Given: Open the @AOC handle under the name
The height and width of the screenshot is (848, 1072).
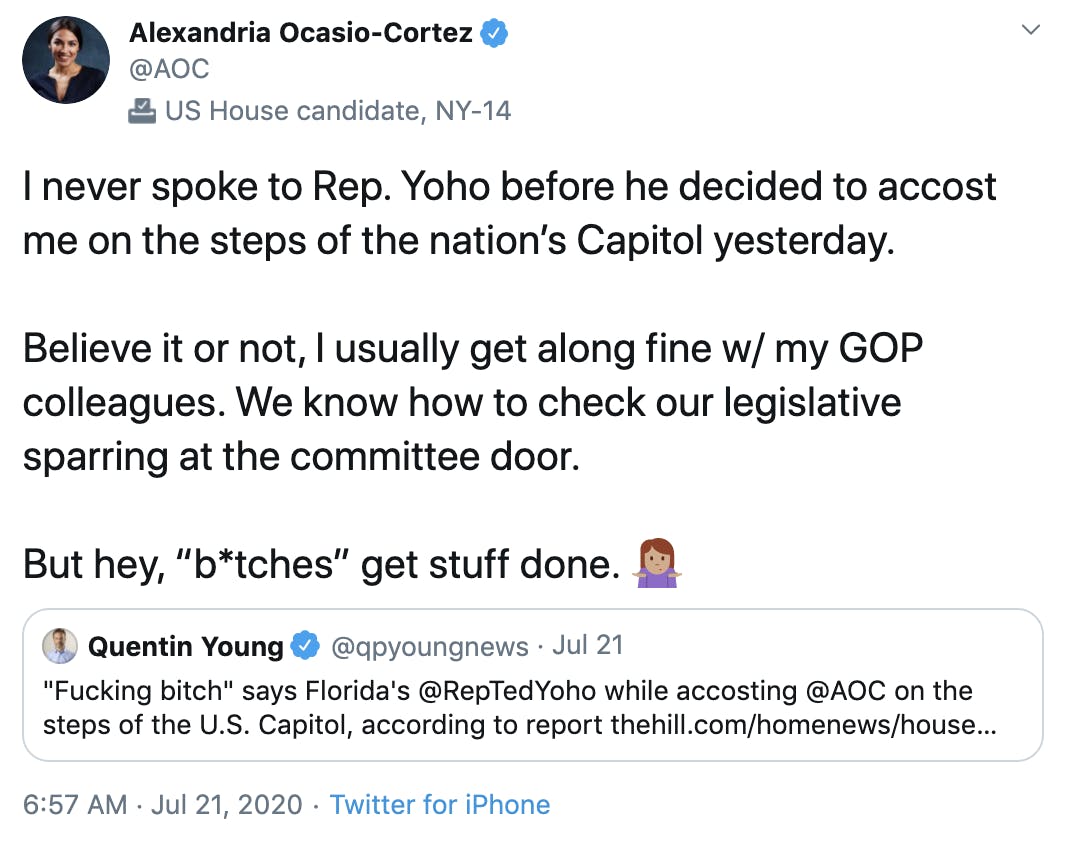Looking at the screenshot, I should pyautogui.click(x=169, y=69).
